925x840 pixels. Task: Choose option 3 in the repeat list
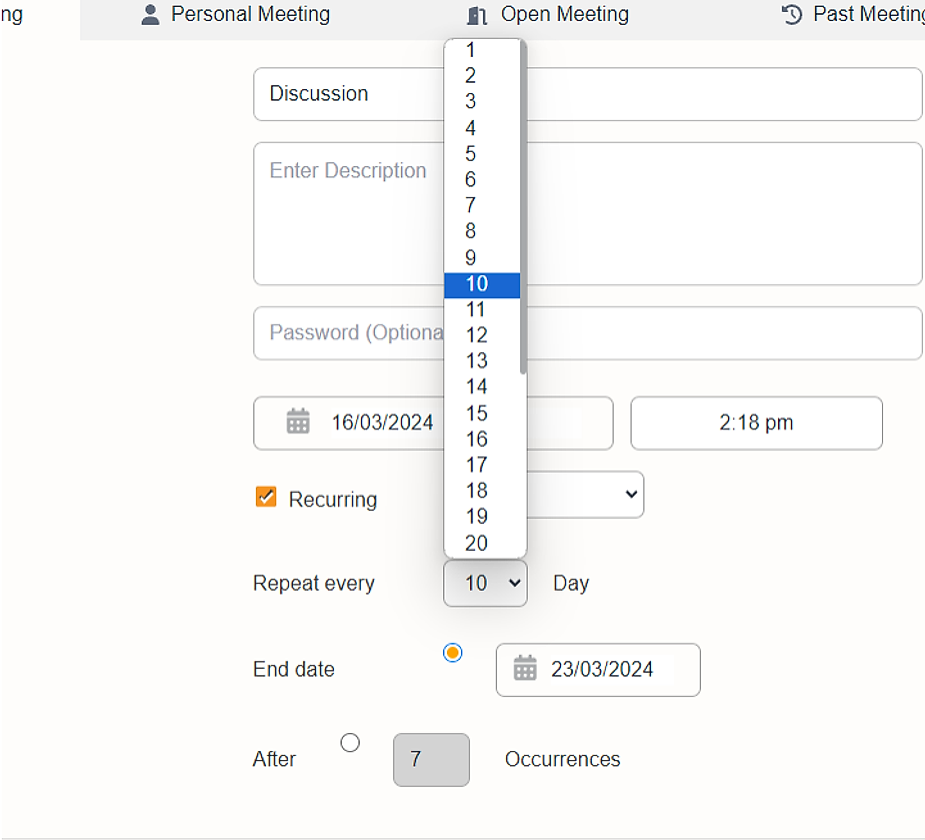482,101
